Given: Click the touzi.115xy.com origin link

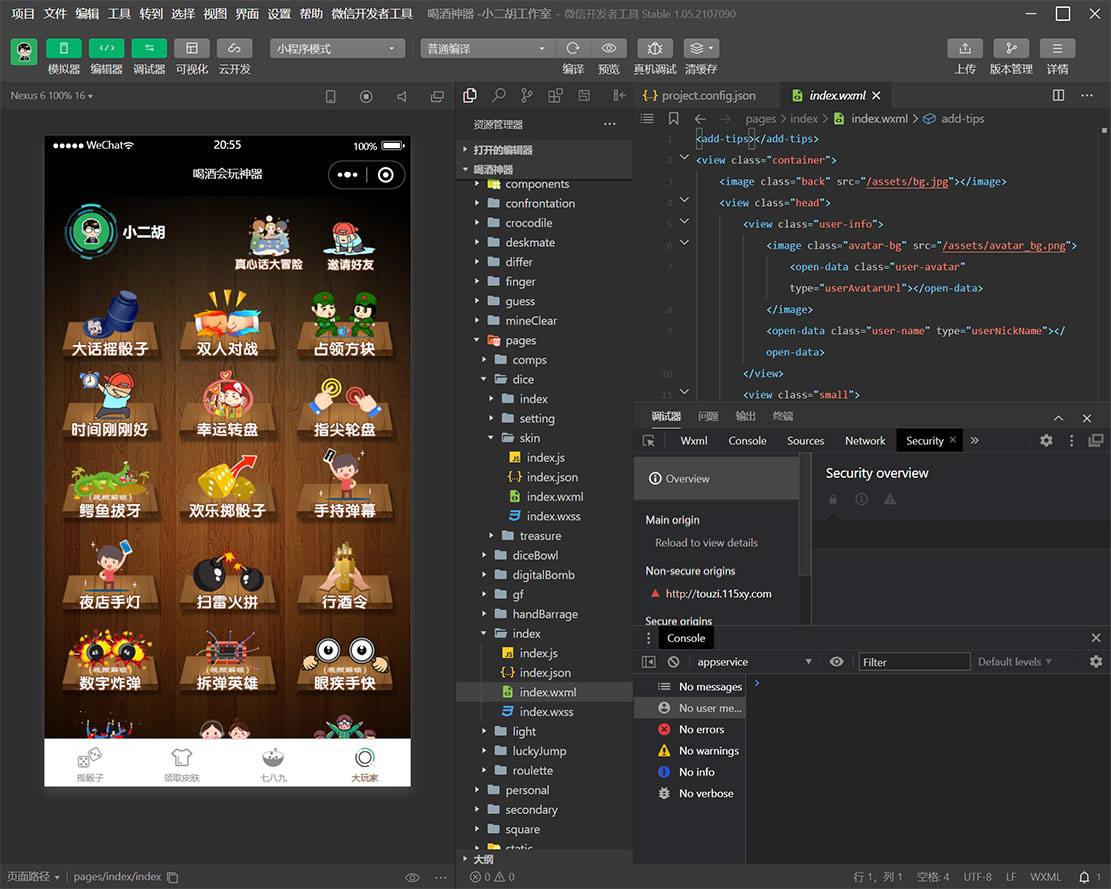Looking at the screenshot, I should [x=718, y=594].
